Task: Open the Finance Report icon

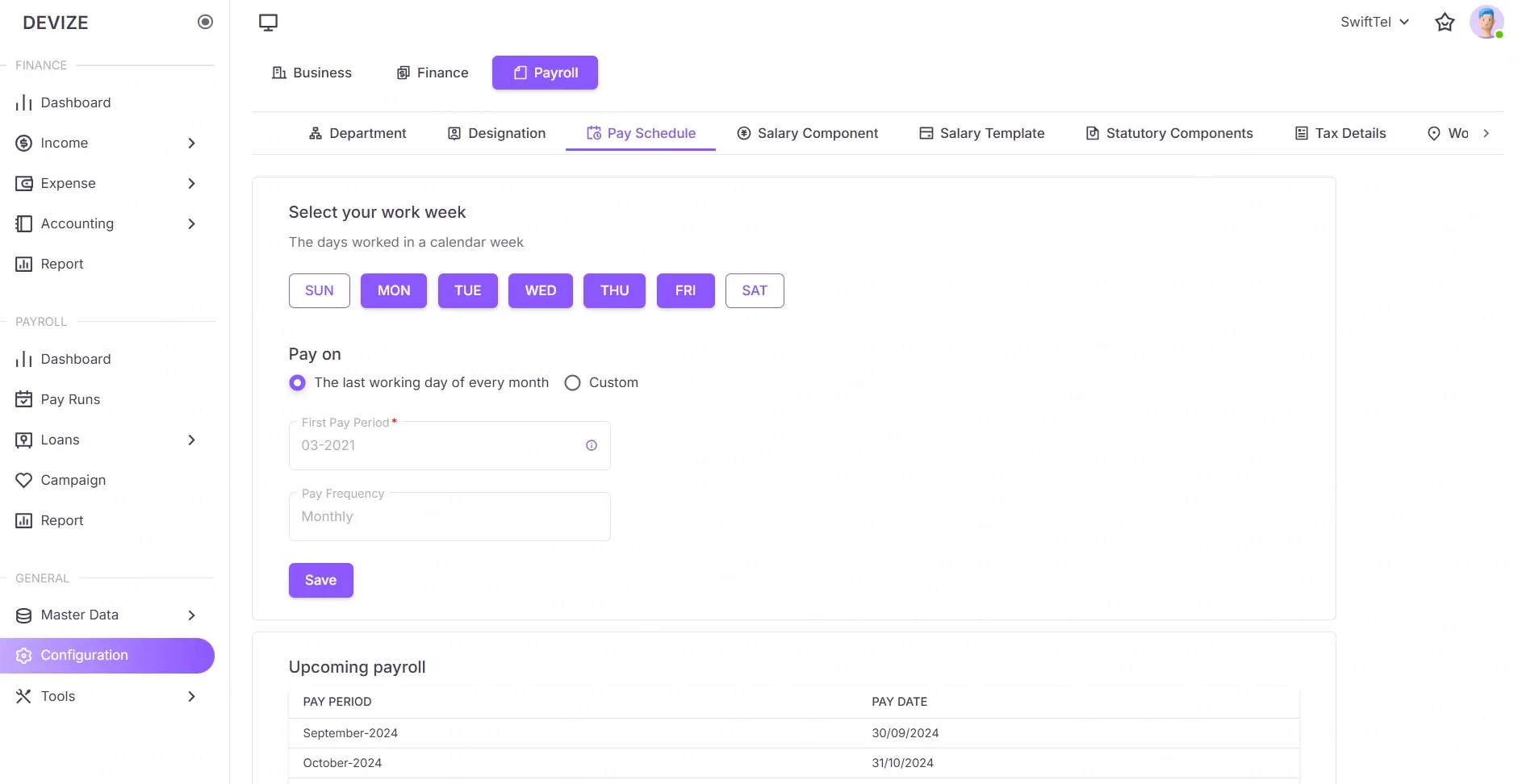Action: pos(23,264)
